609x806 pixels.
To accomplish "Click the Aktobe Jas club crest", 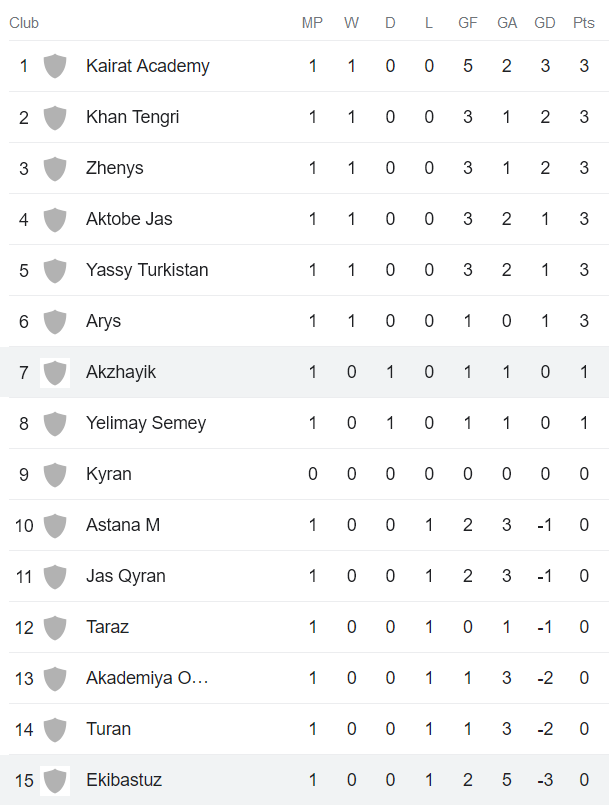I will [55, 219].
